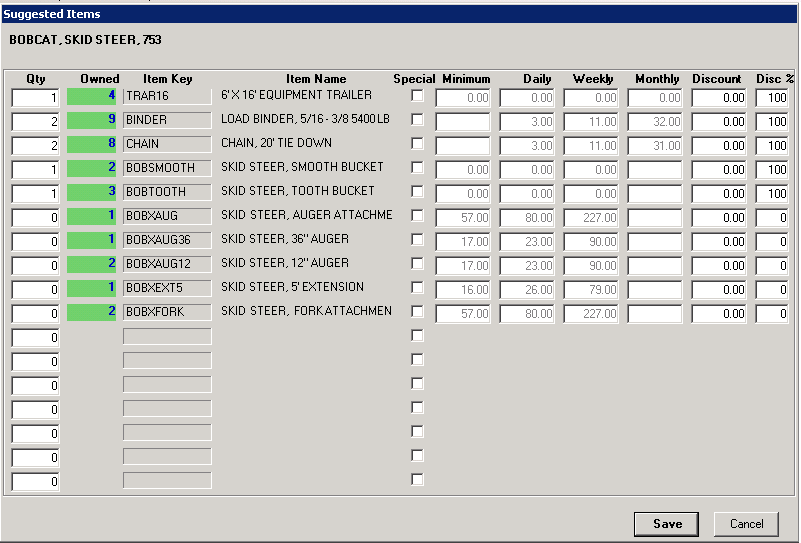The image size is (801, 543).
Task: Click Discount field for BOBXAUG row
Action: coord(719,218)
